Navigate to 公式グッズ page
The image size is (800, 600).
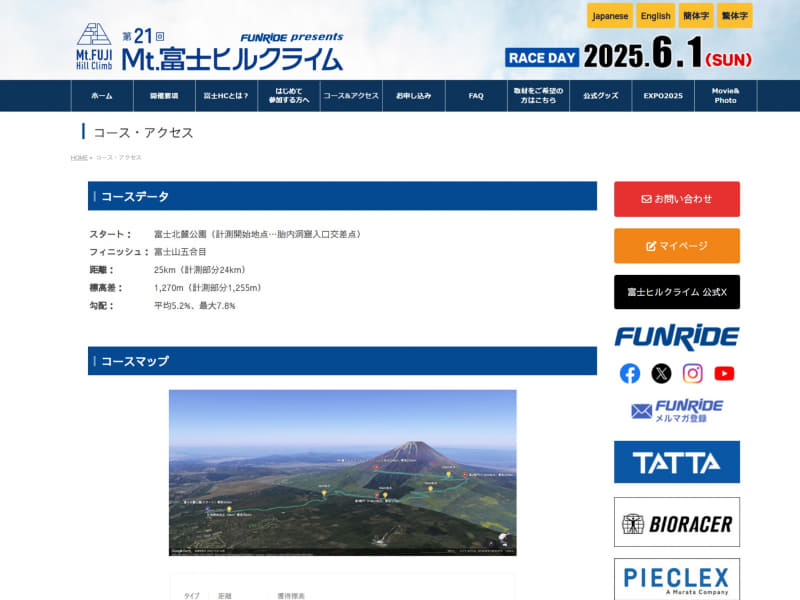click(x=599, y=95)
